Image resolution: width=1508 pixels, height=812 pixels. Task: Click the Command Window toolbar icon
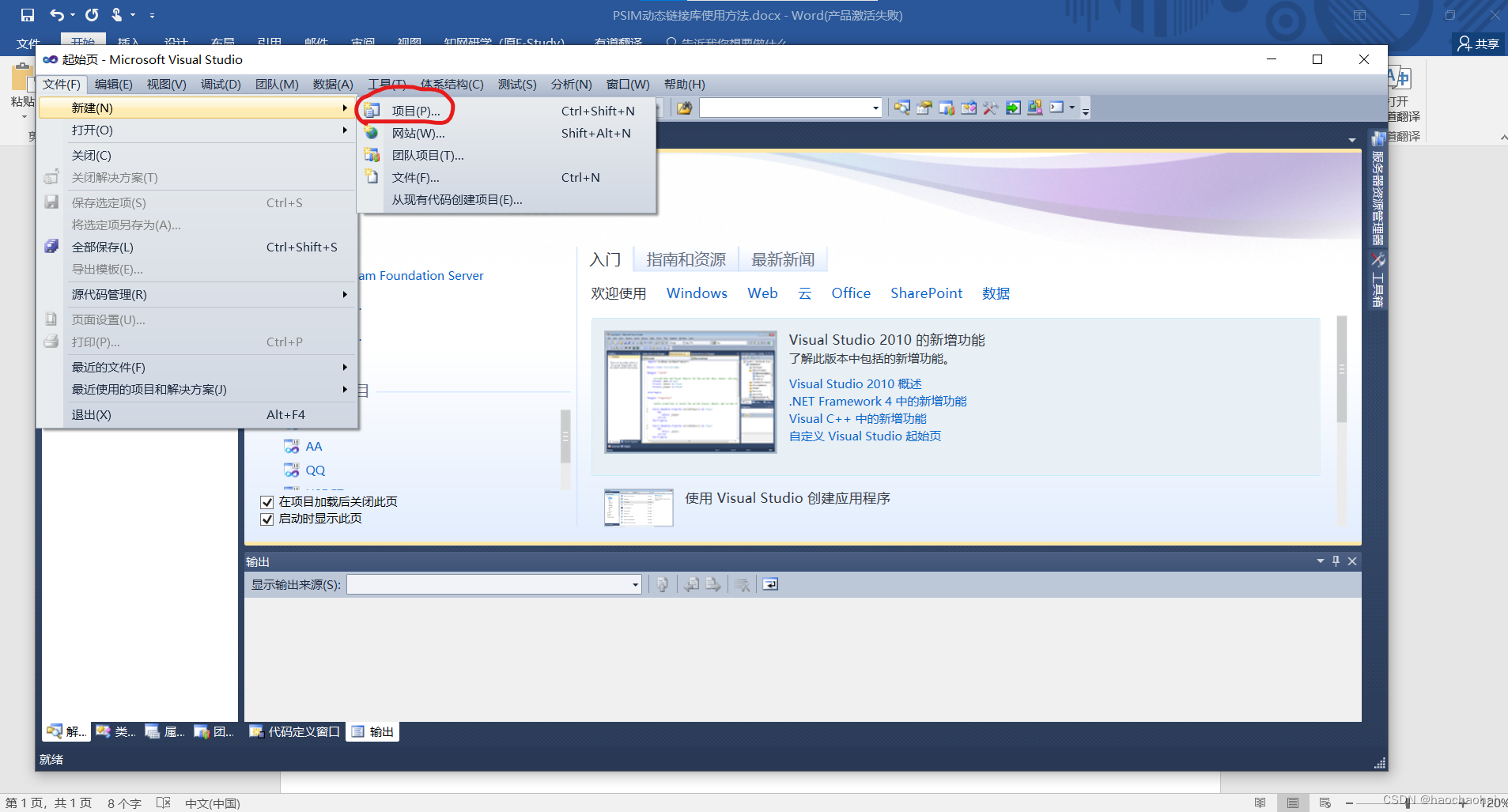pyautogui.click(x=1056, y=108)
